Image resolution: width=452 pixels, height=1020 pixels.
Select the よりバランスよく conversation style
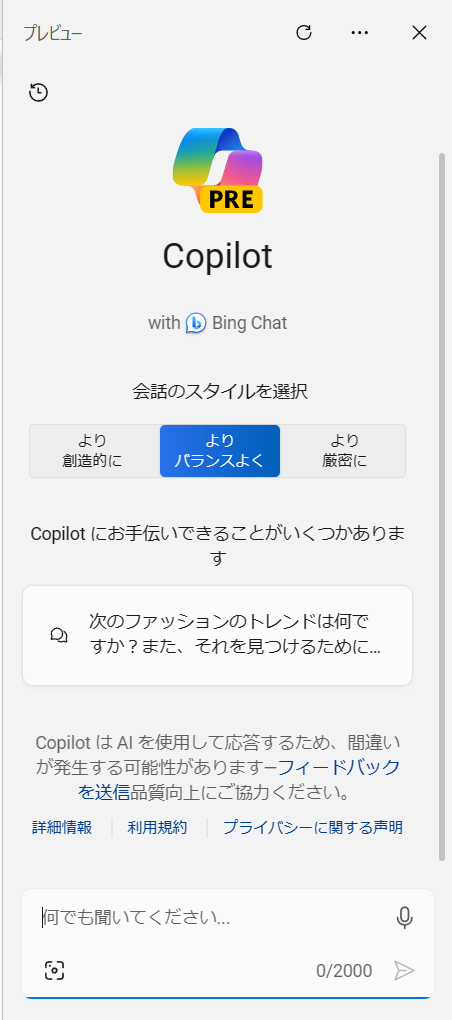pyautogui.click(x=220, y=451)
